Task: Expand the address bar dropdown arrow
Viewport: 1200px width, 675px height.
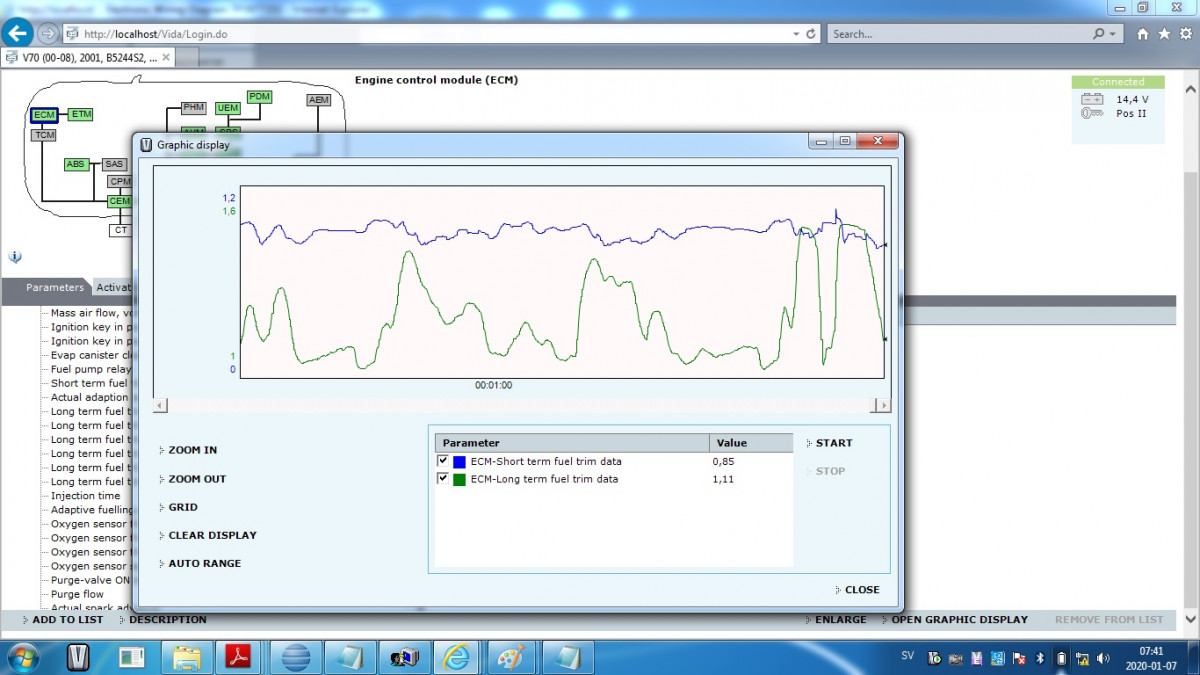Action: click(x=795, y=34)
